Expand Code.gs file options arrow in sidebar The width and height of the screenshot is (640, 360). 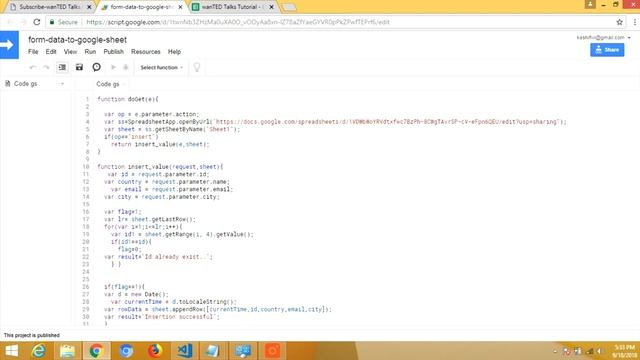(x=62, y=84)
